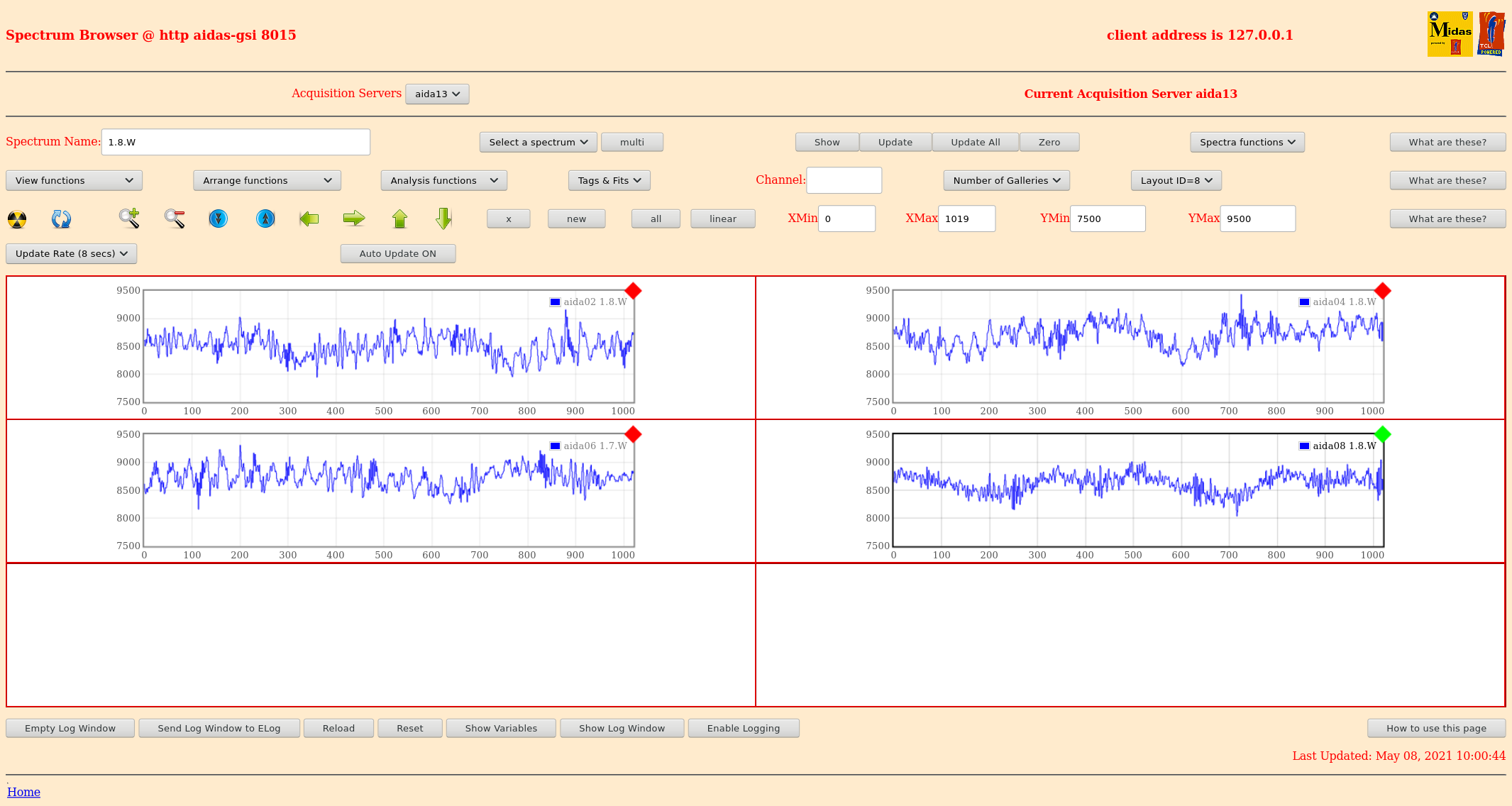Click the Spectrum Name input field
This screenshot has height=806, width=1512.
[236, 143]
